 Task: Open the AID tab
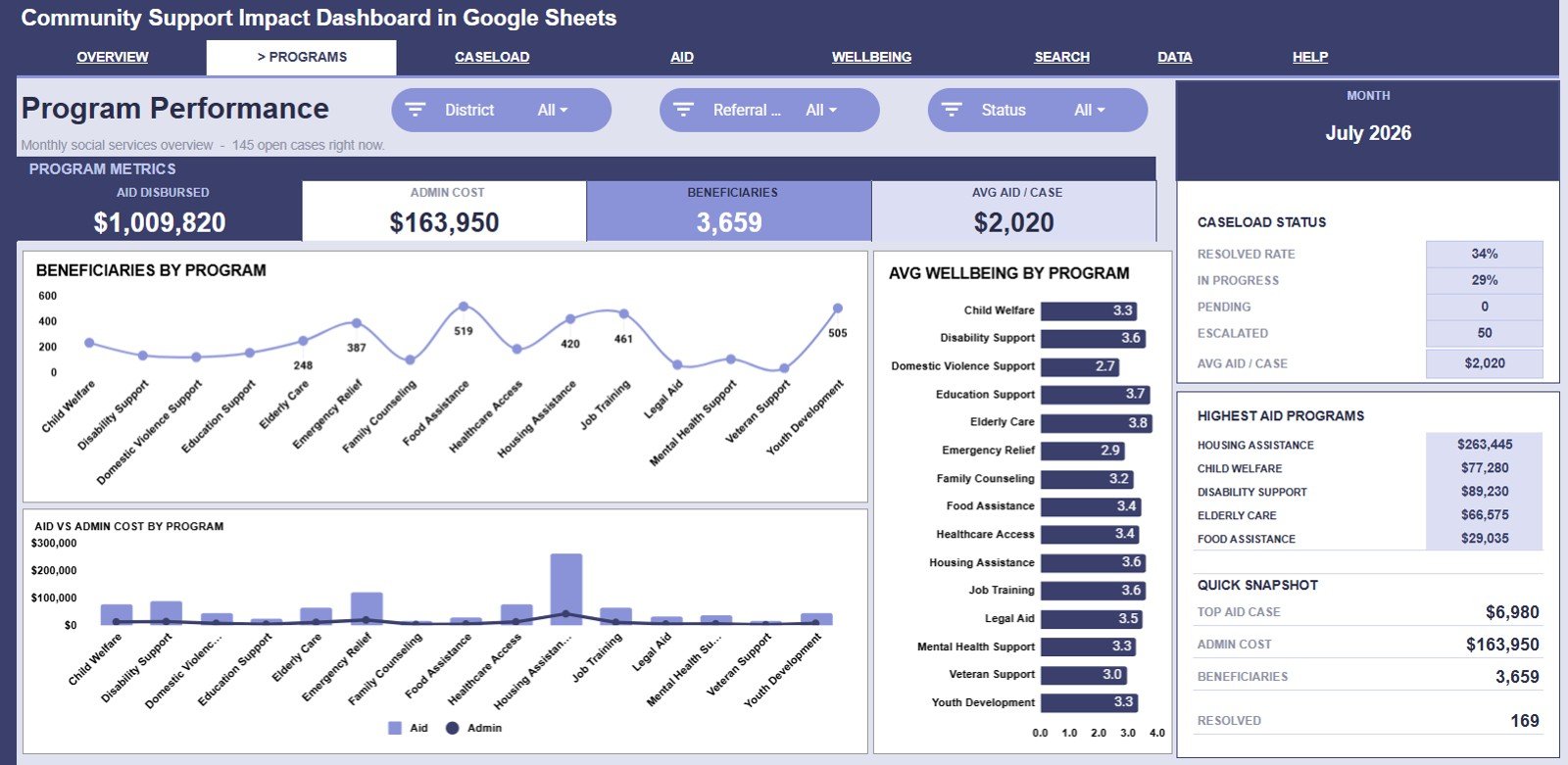(x=682, y=57)
